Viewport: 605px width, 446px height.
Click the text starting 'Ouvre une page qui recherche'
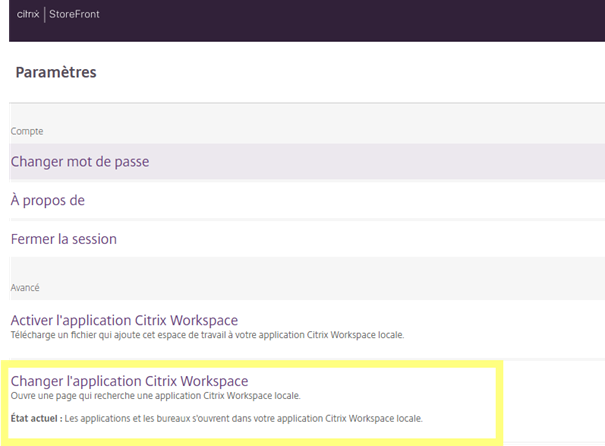(155, 396)
